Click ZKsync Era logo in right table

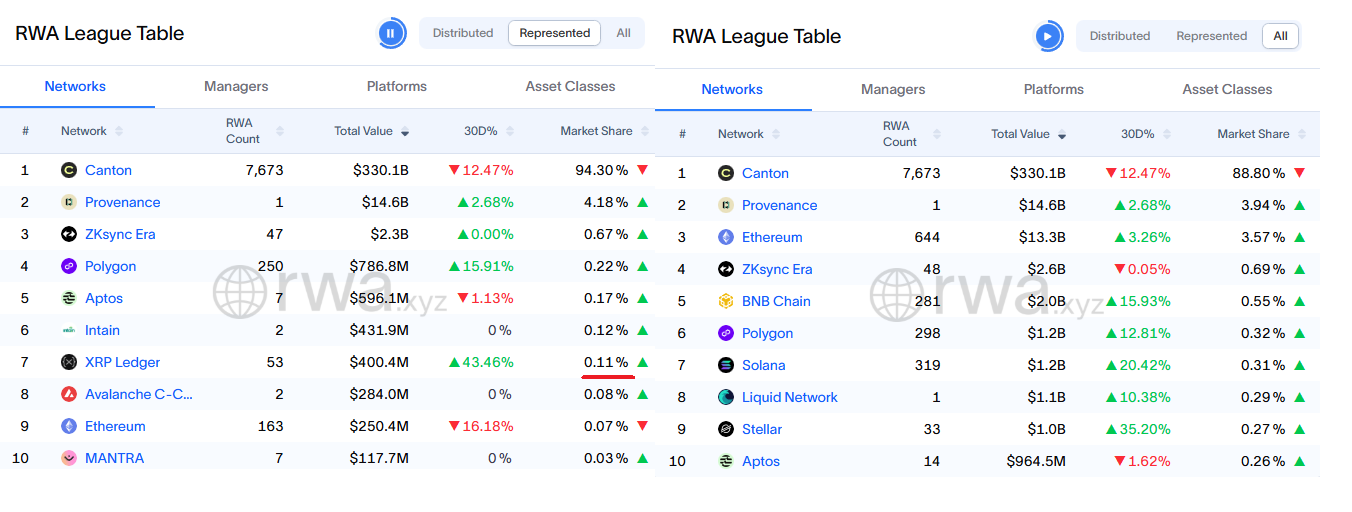(726, 269)
